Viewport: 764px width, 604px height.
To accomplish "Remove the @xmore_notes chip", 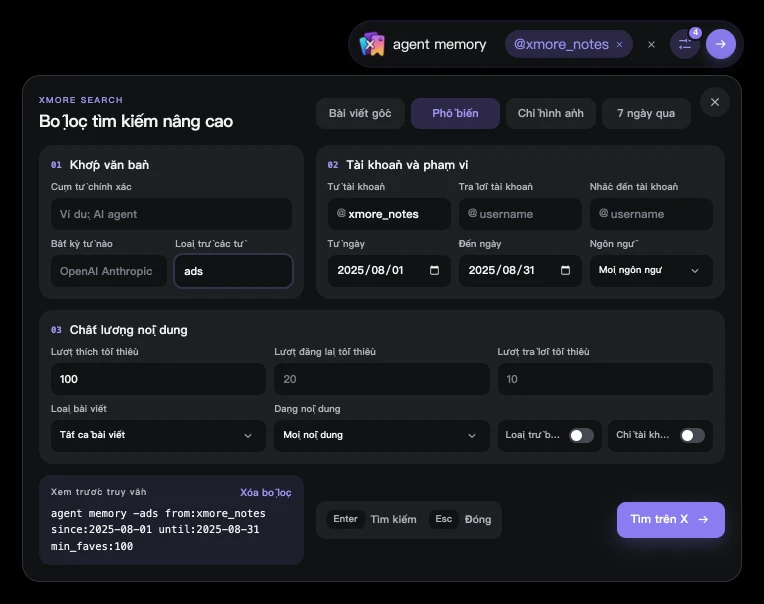I will [x=619, y=44].
